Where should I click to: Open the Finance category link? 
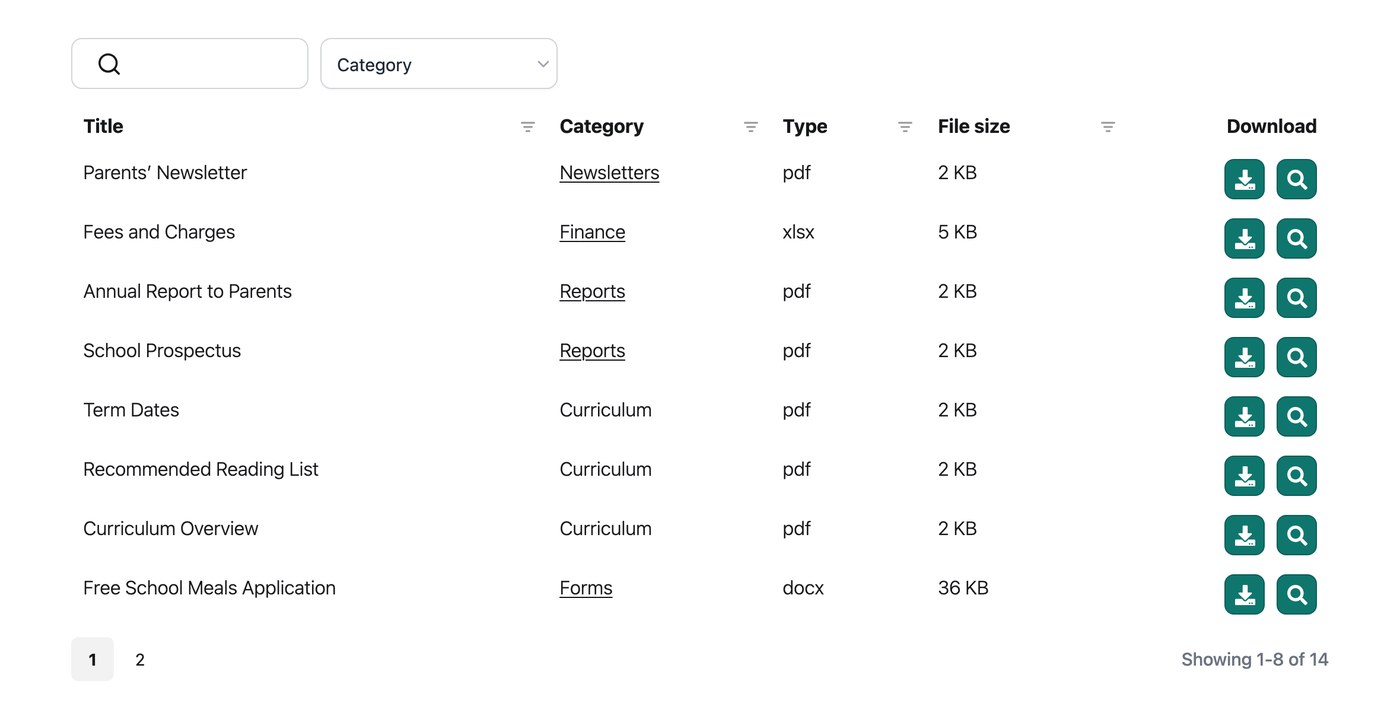tap(592, 232)
